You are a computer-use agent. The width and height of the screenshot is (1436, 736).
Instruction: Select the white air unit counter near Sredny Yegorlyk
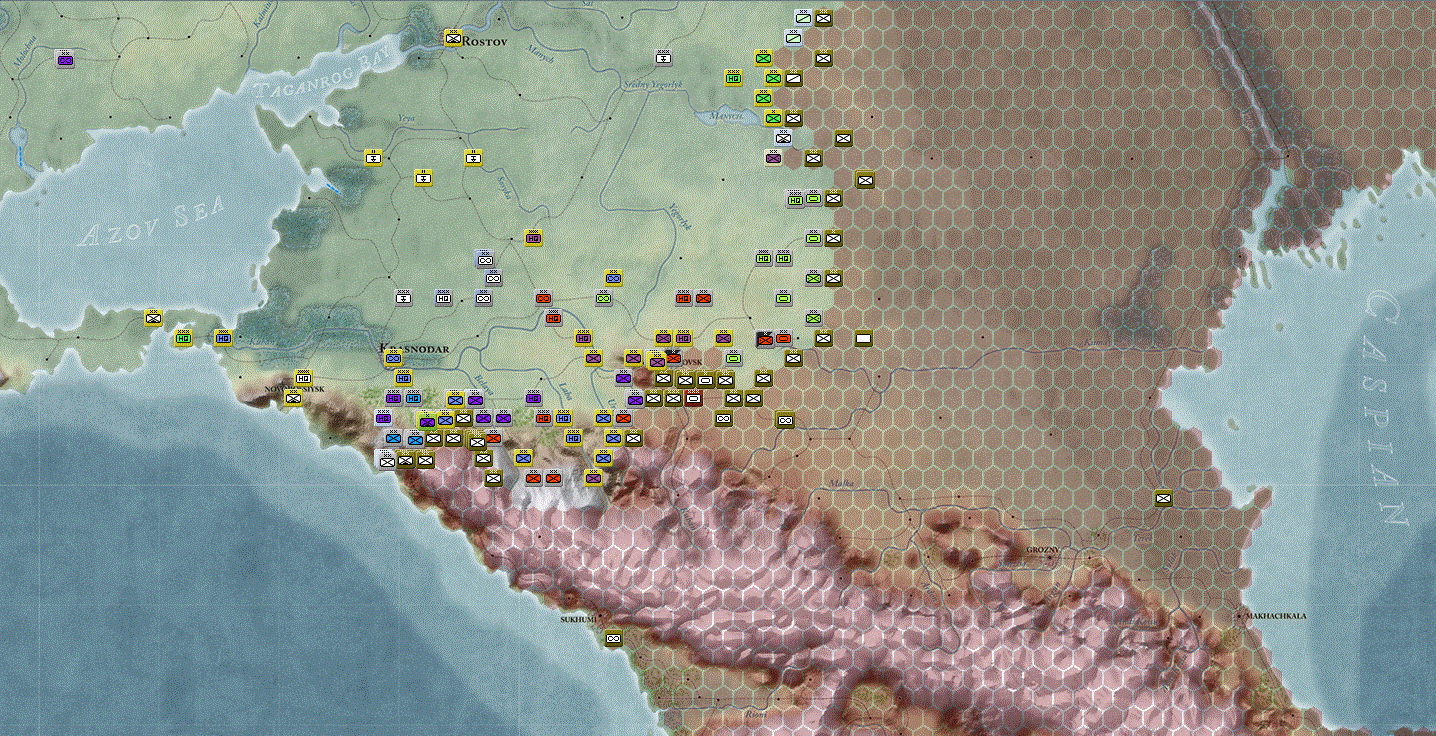click(663, 58)
